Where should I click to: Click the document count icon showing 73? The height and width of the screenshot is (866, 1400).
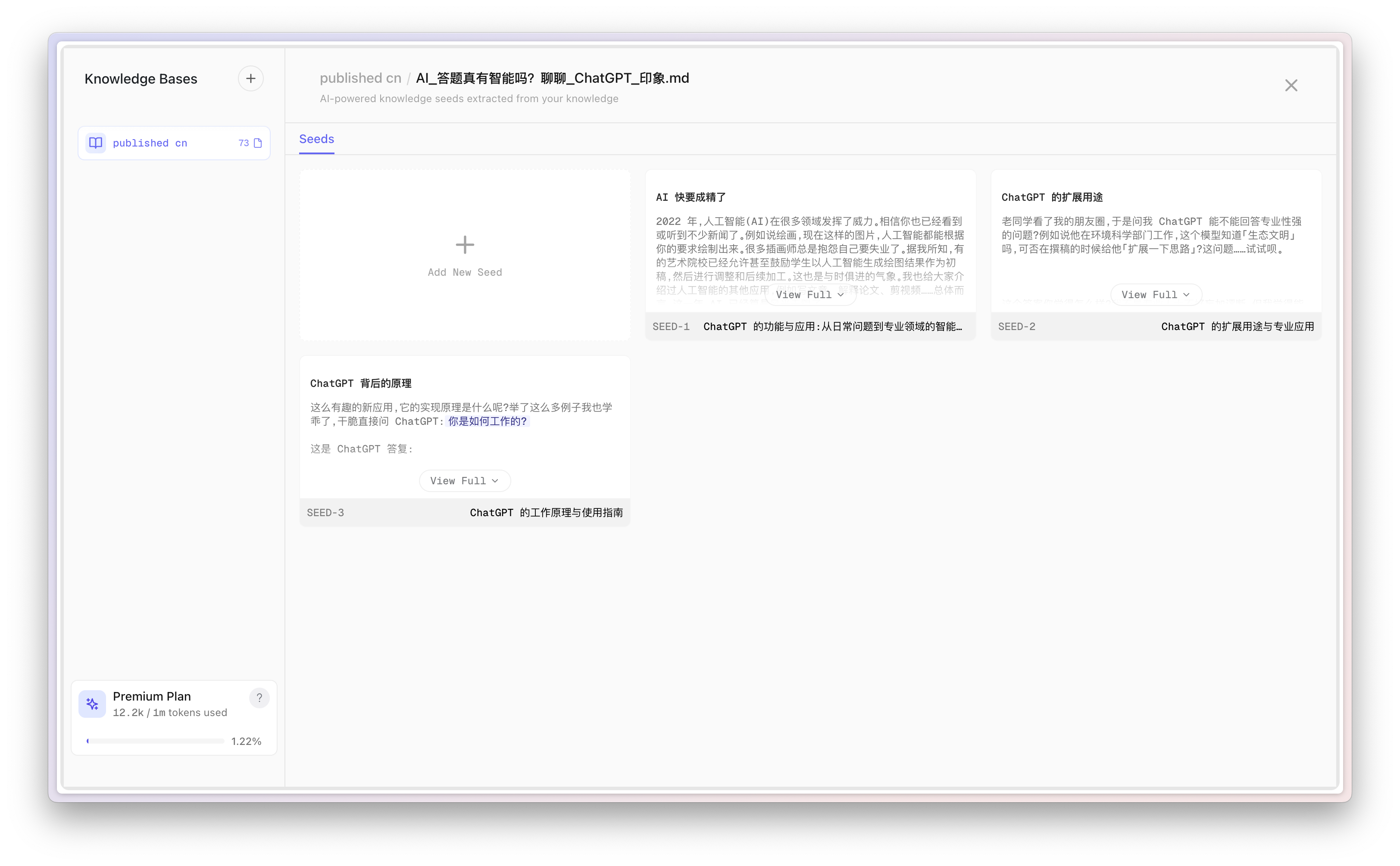257,143
